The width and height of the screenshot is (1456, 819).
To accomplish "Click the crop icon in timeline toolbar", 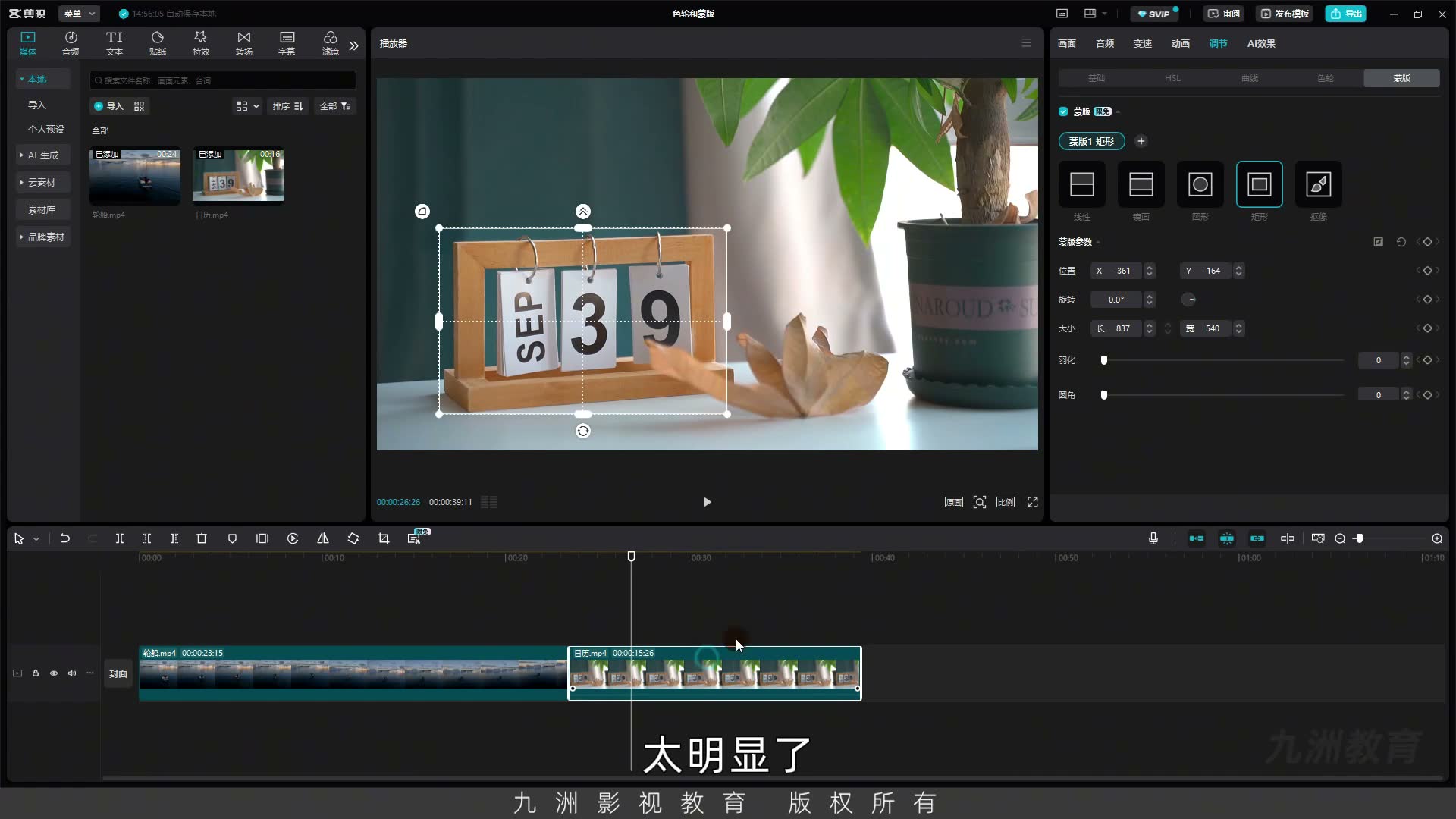I will (384, 538).
